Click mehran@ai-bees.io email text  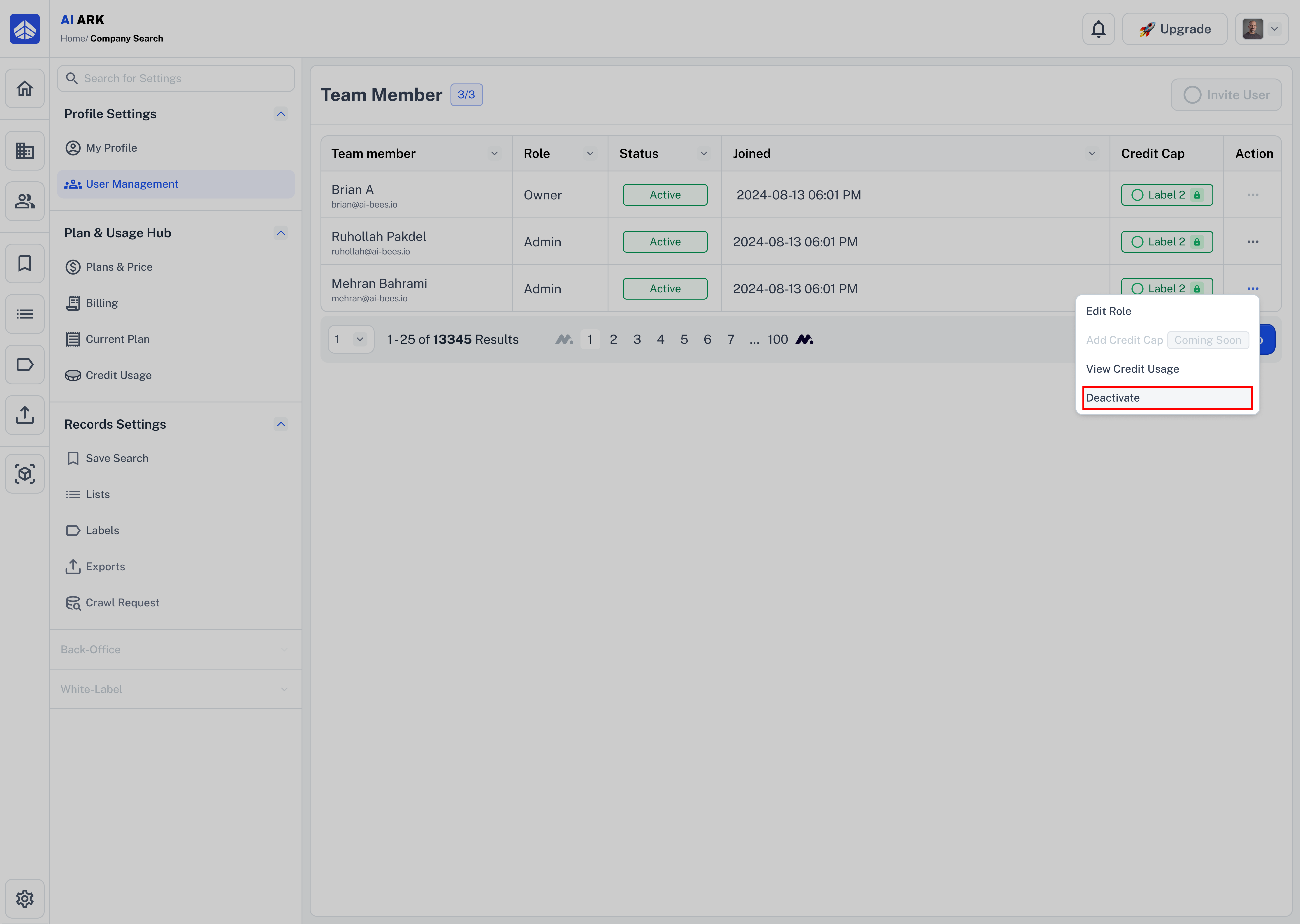pos(369,298)
